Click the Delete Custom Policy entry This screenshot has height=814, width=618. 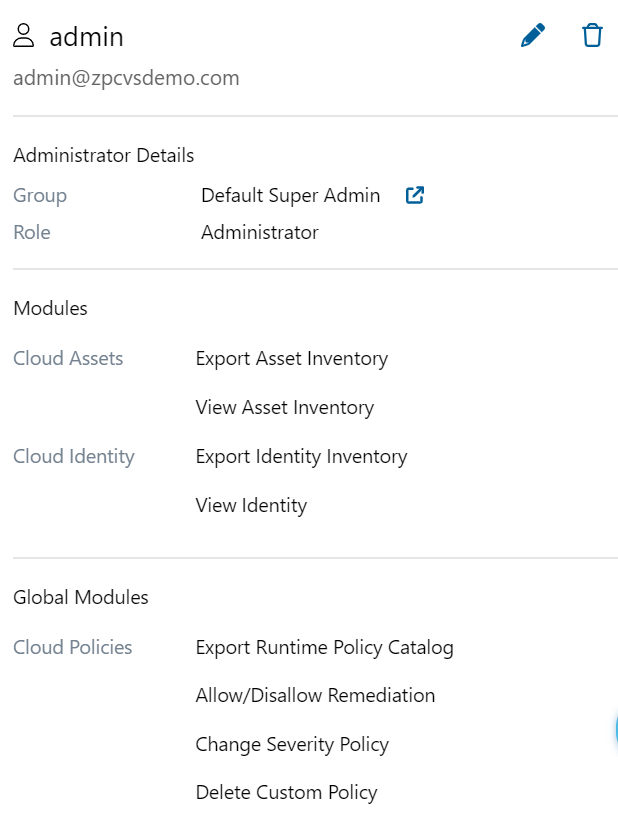pos(286,793)
